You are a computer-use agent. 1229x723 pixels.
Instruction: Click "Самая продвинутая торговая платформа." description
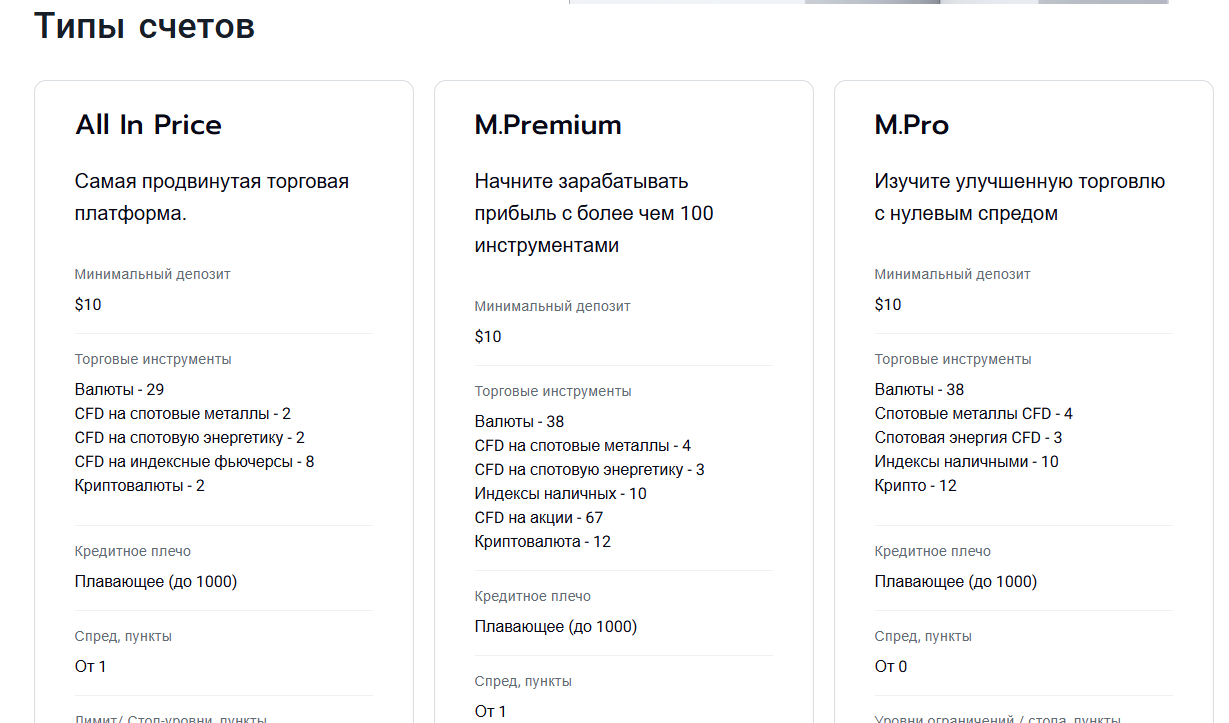pyautogui.click(x=212, y=197)
